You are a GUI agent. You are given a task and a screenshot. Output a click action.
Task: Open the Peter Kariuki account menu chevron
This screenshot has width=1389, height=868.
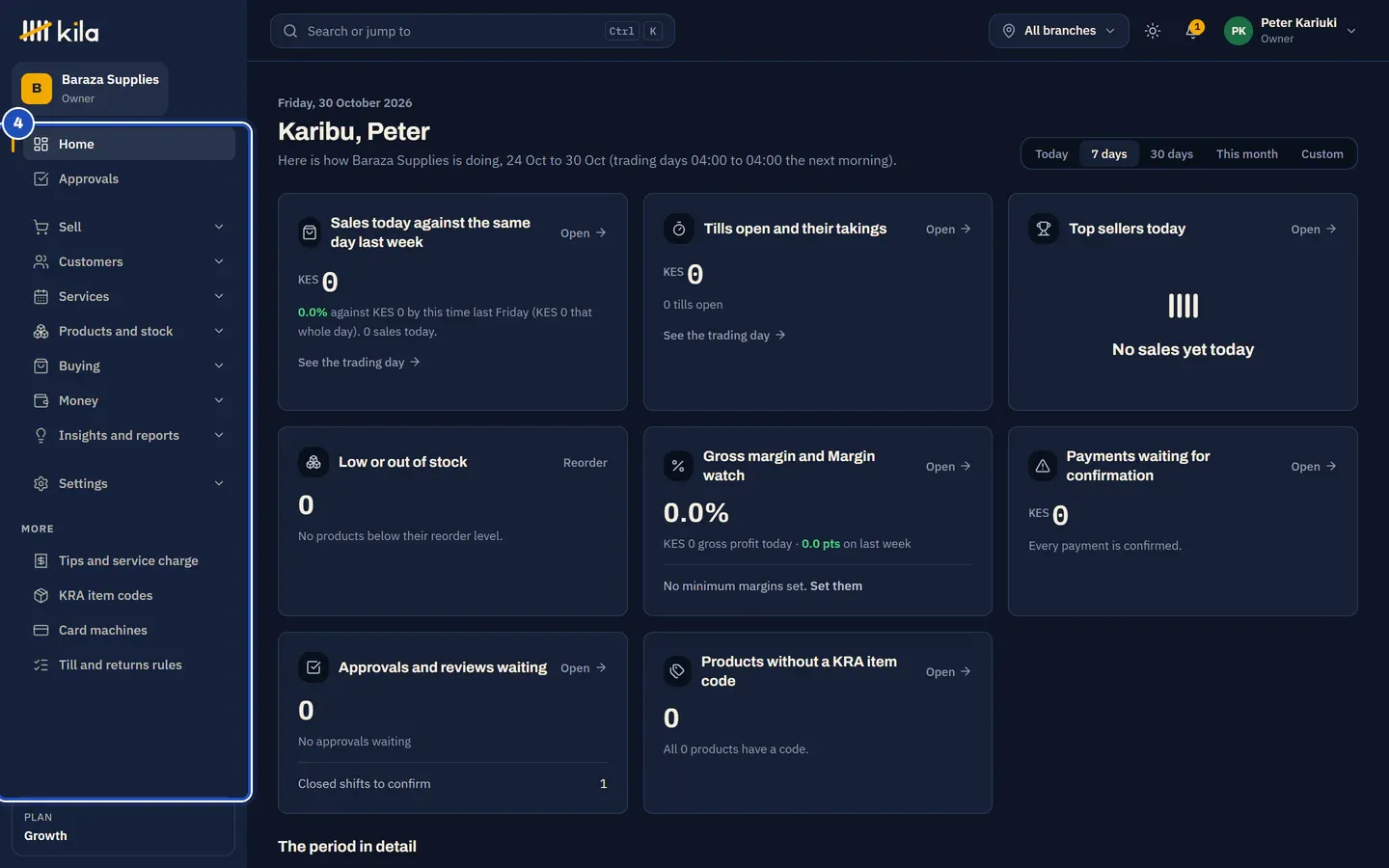1351,31
